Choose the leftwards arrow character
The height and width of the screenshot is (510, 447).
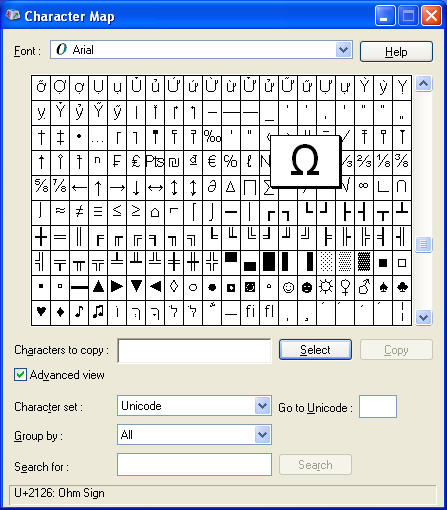click(79, 188)
